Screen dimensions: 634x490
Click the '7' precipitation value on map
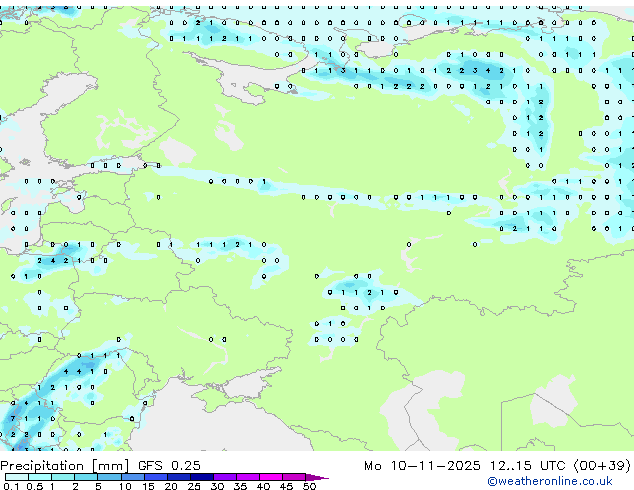click(x=13, y=418)
